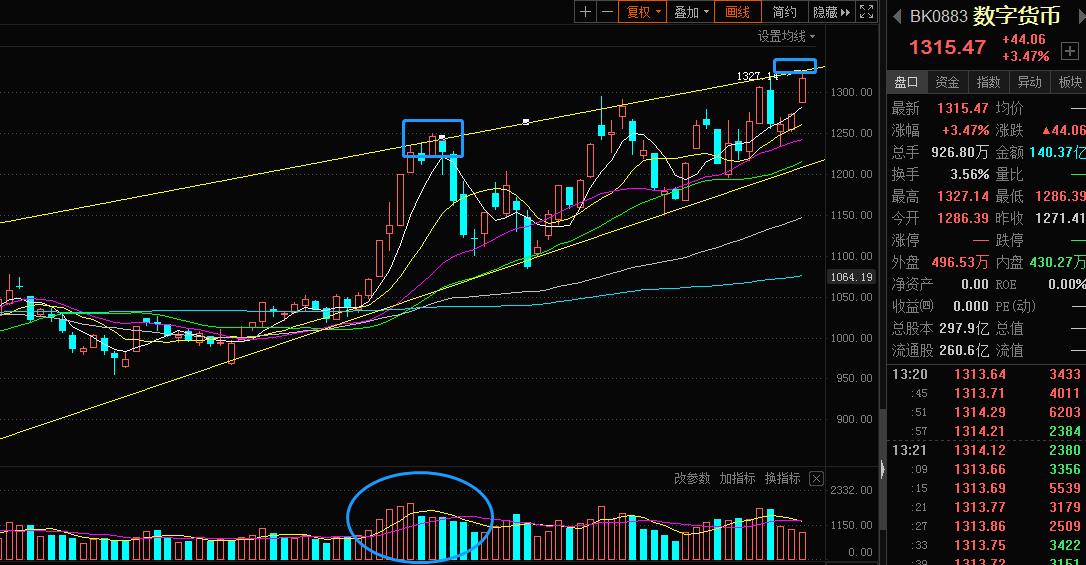
Task: Select the 13:20 tick row at 1313.64
Action: [986, 375]
